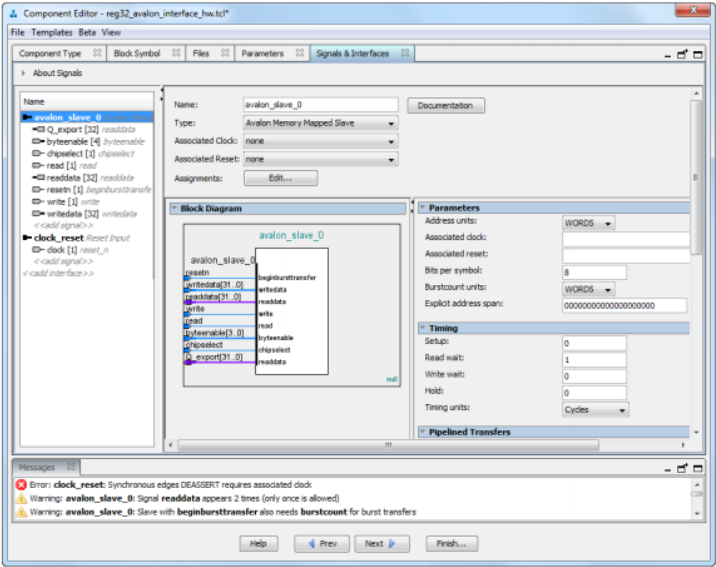
Task: Click the Component Editor title bar icon
Action: tap(13, 14)
